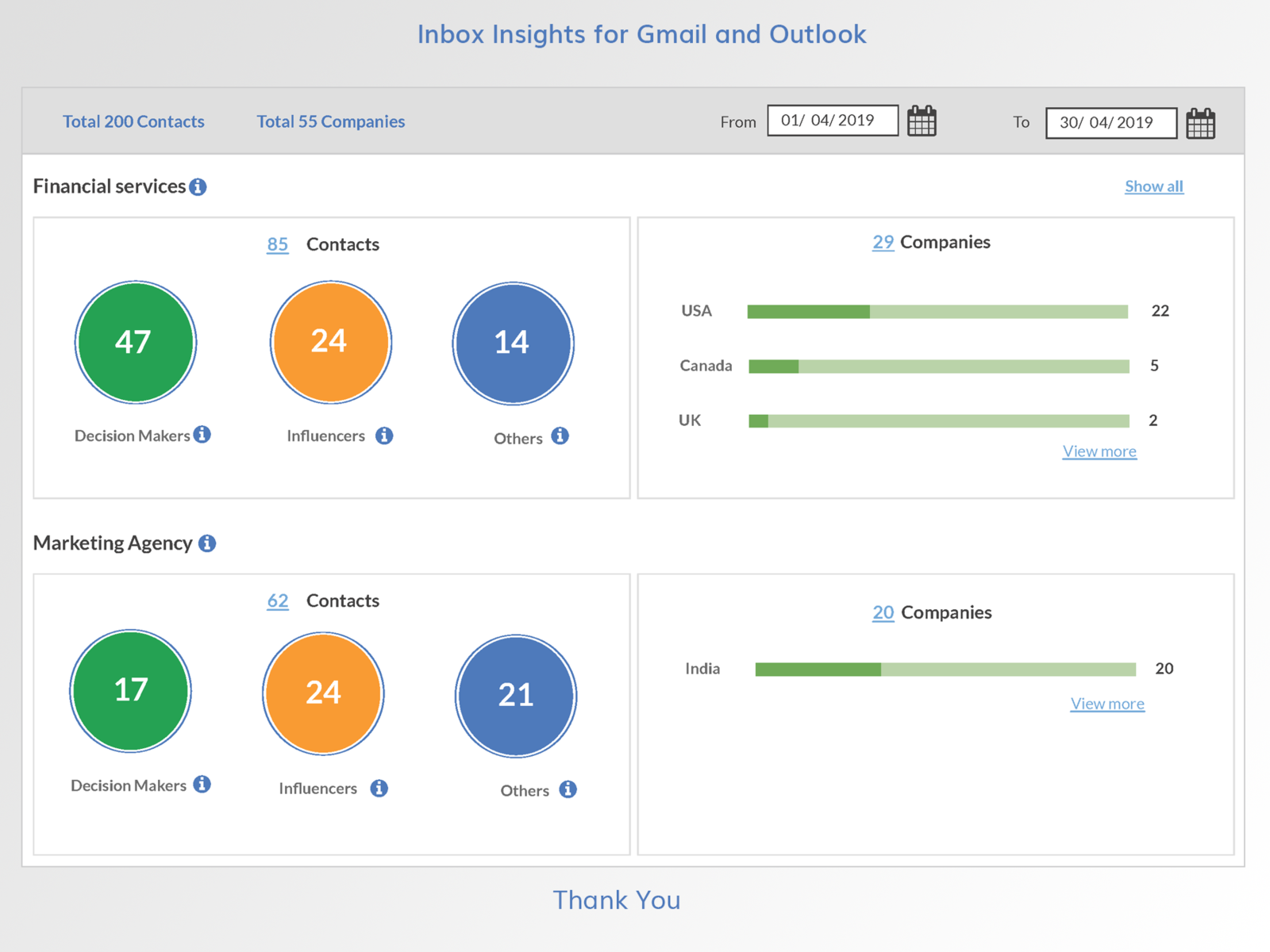1270x952 pixels.
Task: Click the green 47 Decision Makers circle
Action: point(135,342)
